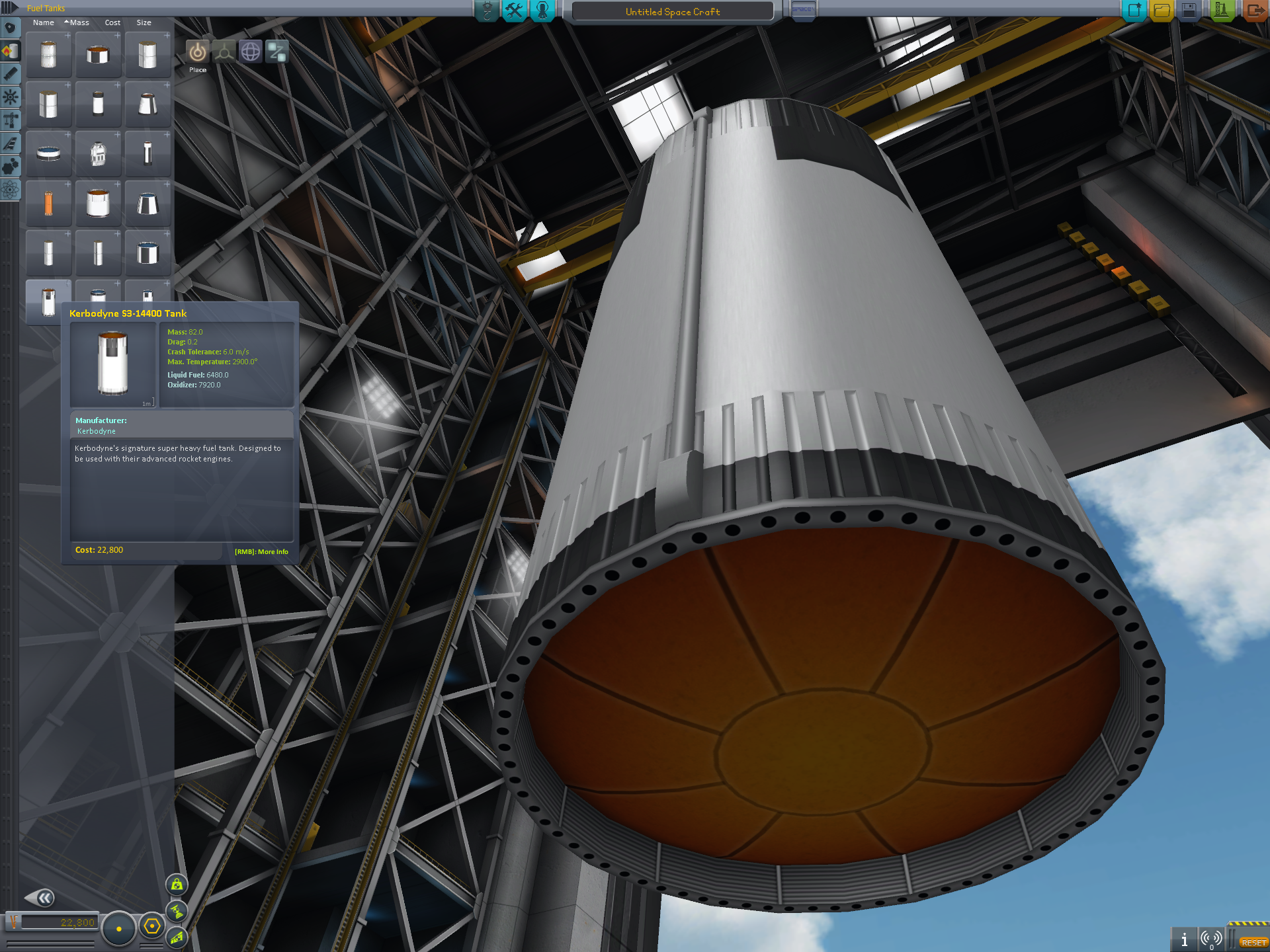
Task: Pick the large ribbed Kerbodyne-style tank
Action: pos(98,203)
